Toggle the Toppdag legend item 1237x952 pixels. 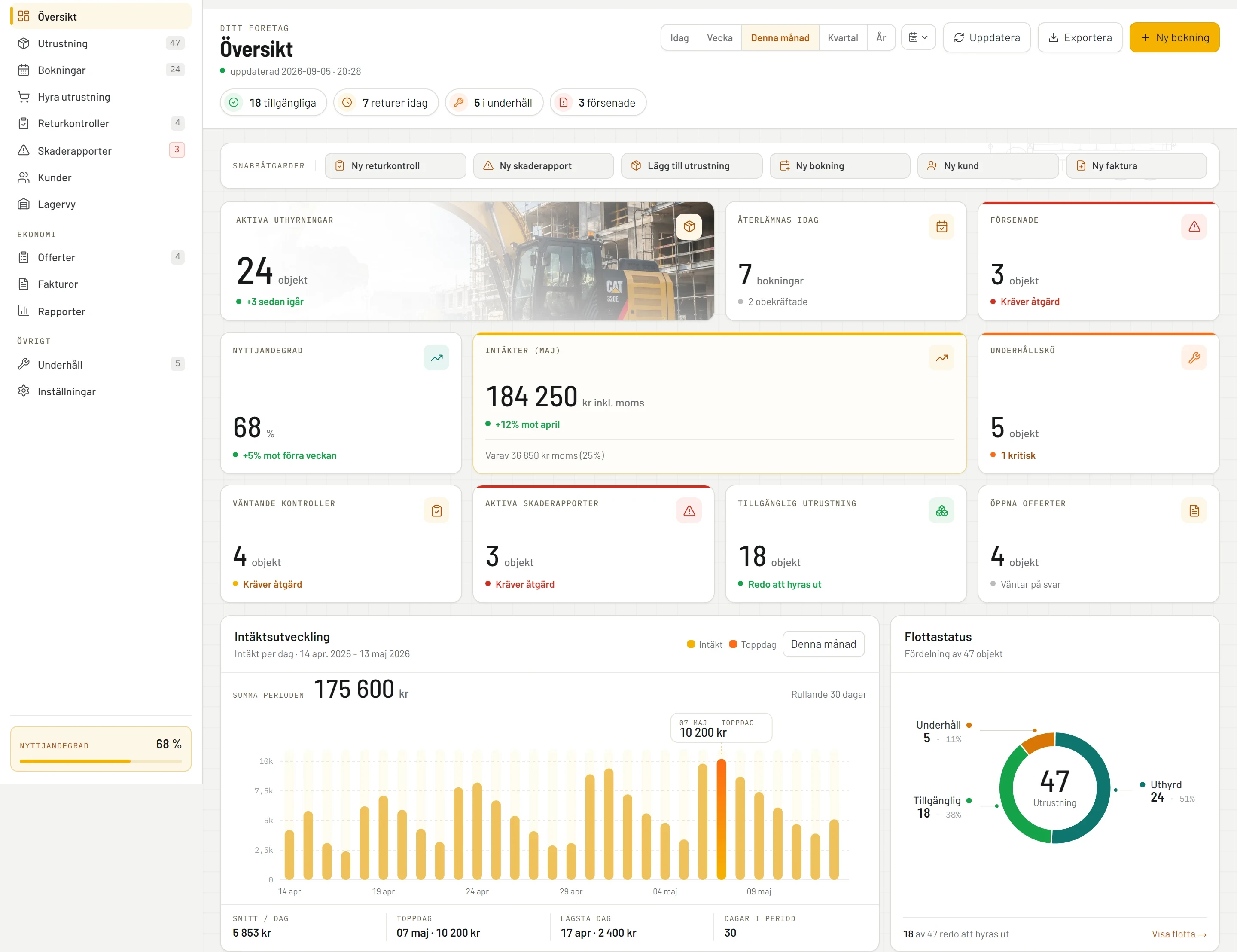point(752,644)
